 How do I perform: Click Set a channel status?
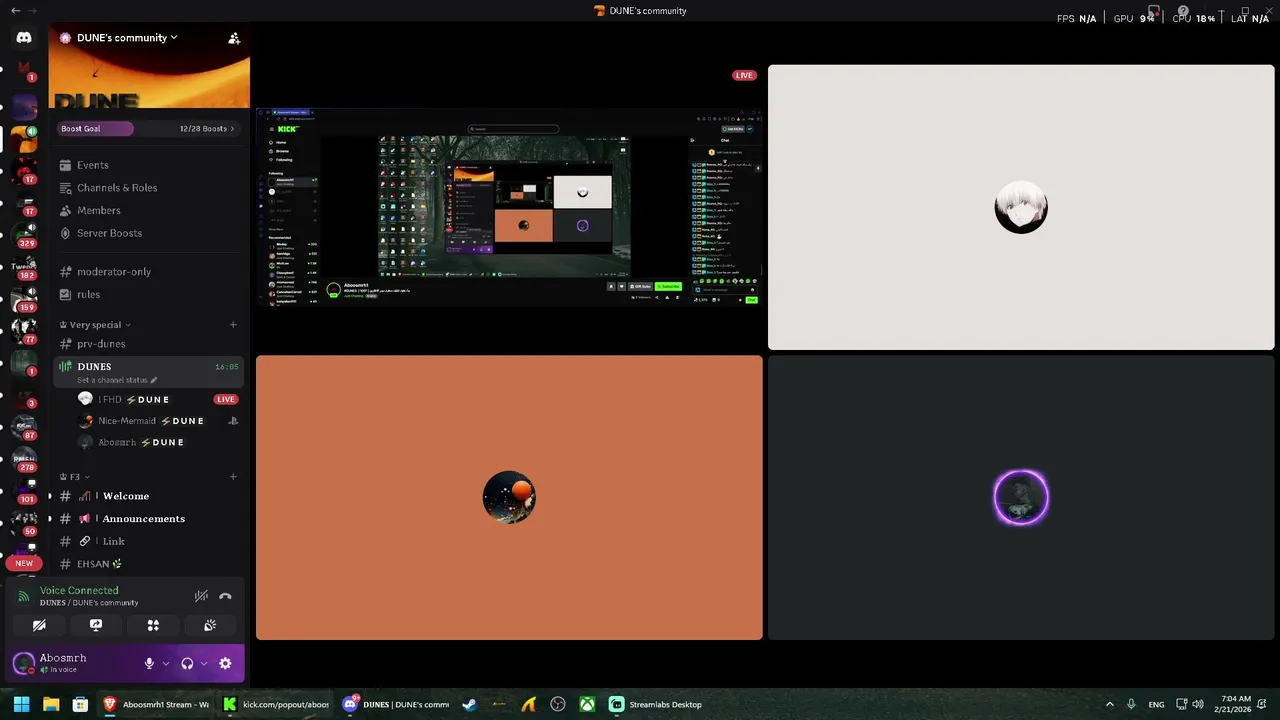[x=117, y=381]
